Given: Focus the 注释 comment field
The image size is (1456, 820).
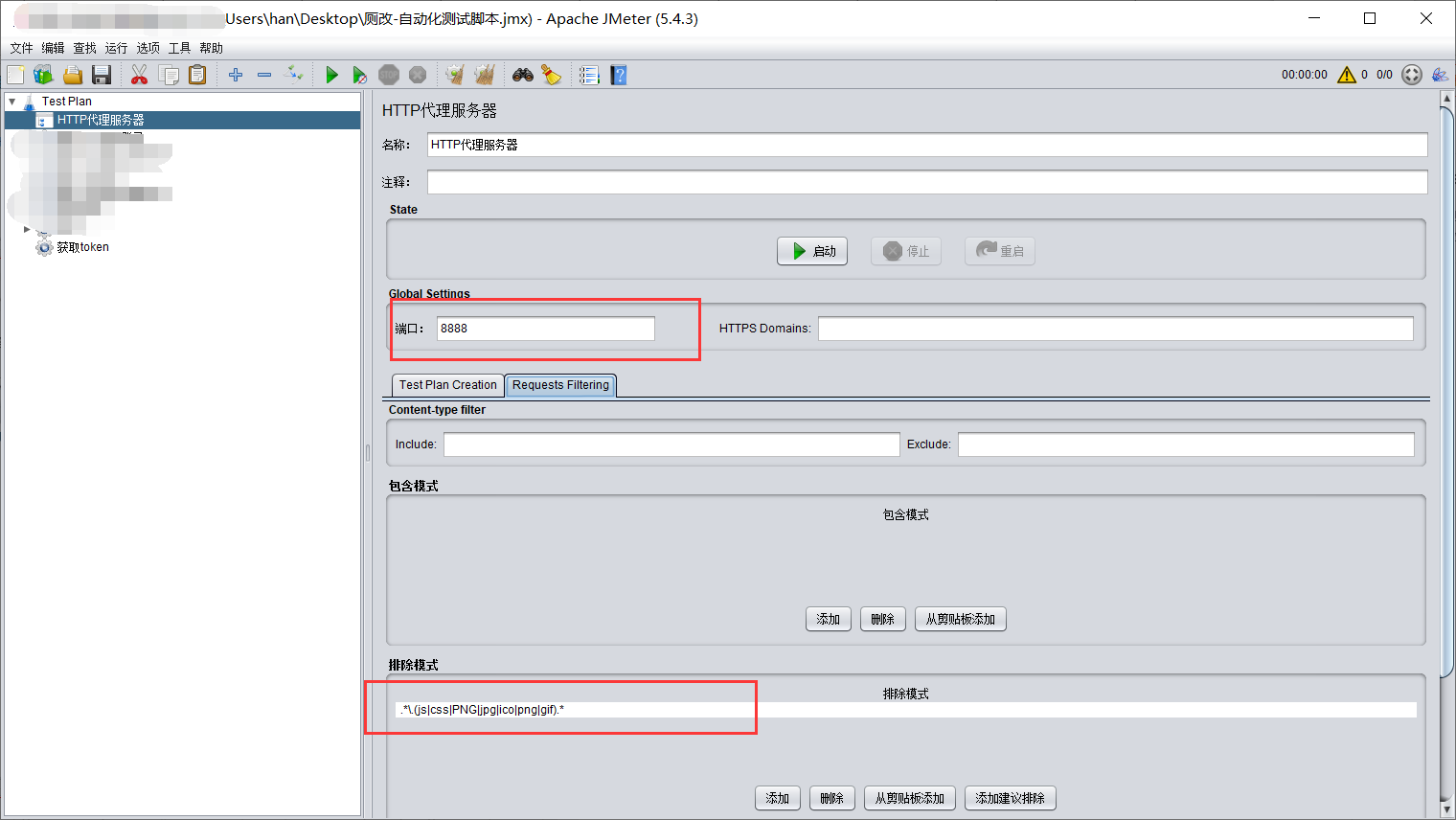Looking at the screenshot, I should coord(927,182).
